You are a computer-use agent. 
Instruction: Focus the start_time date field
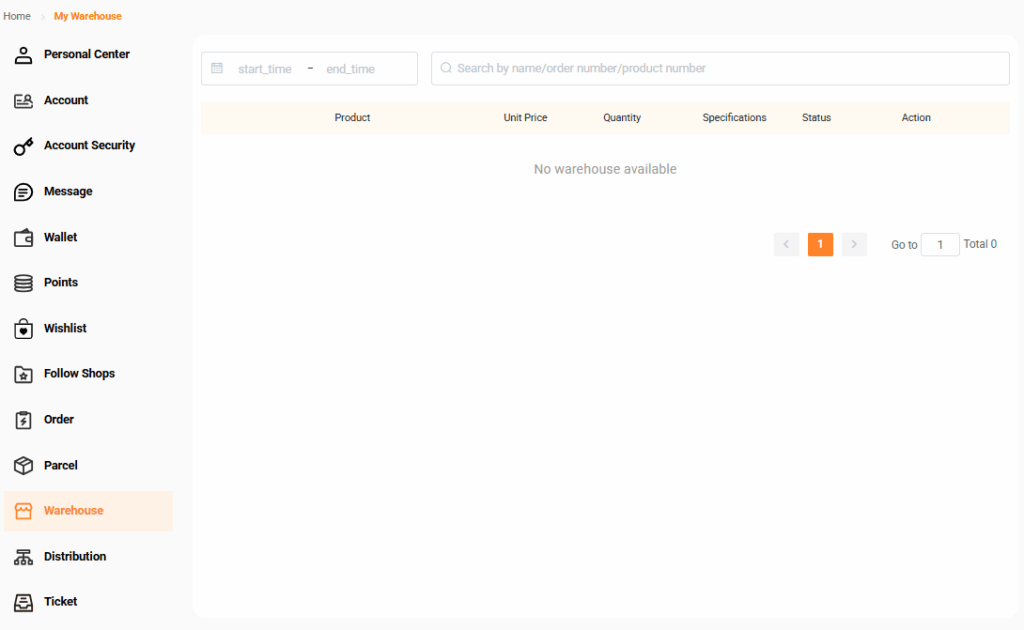[265, 69]
